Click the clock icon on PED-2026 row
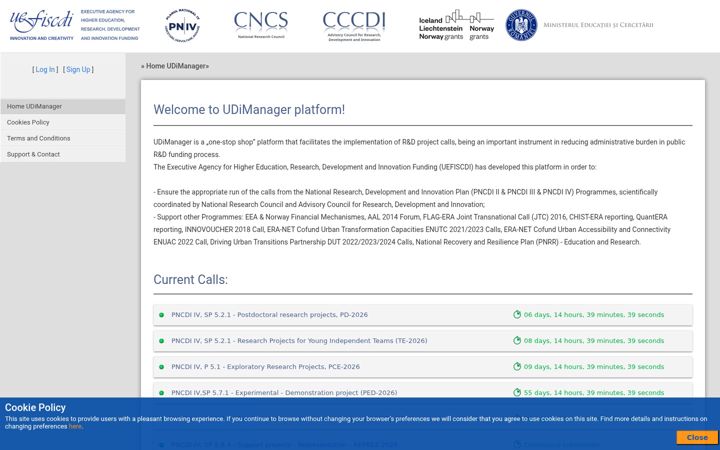Viewport: 720px width, 450px height. pyautogui.click(x=517, y=392)
